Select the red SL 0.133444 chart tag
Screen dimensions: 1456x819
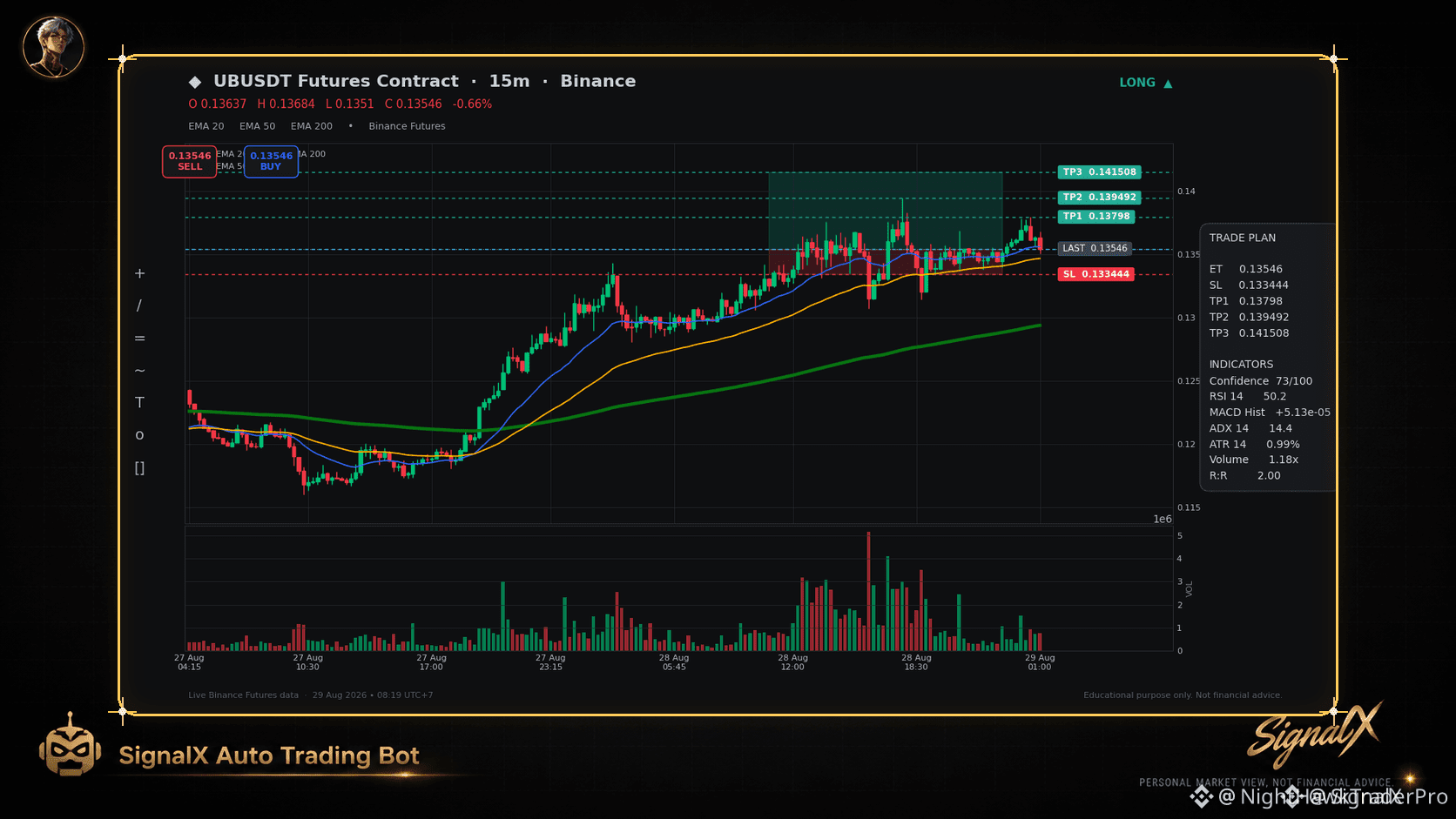1096,274
